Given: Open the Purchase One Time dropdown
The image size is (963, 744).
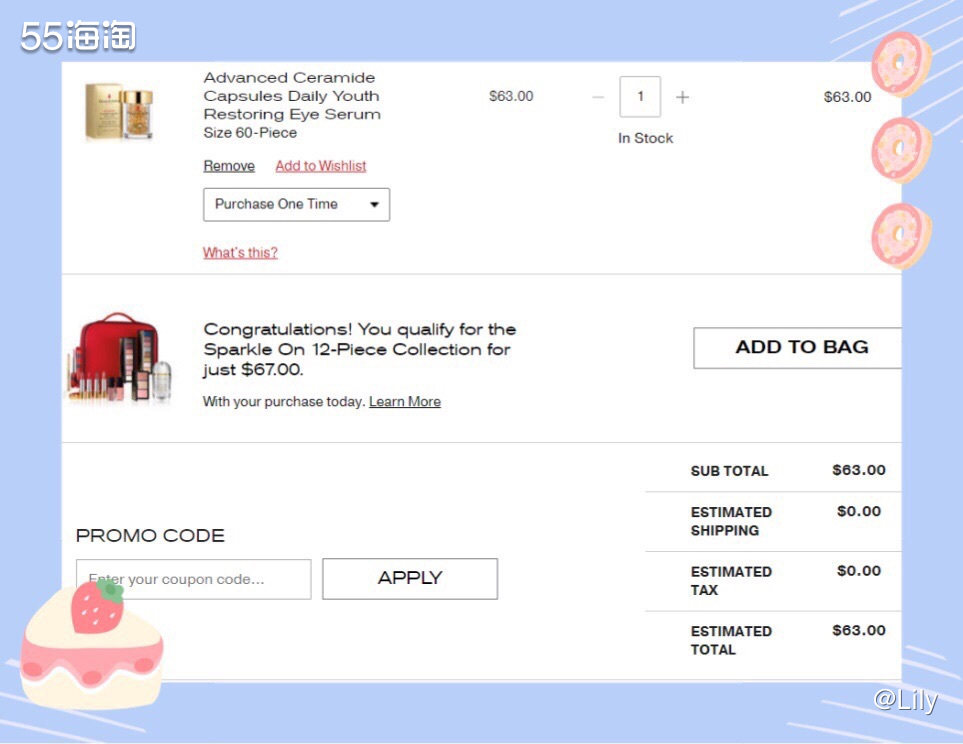Looking at the screenshot, I should click(296, 204).
